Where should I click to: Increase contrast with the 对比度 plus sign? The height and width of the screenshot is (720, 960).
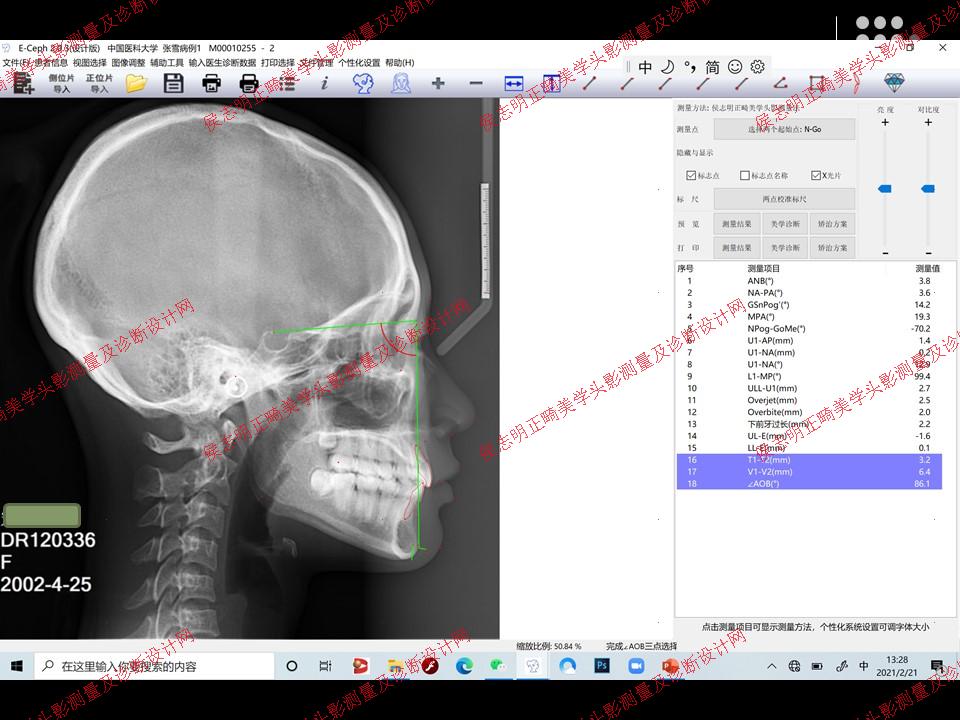(x=928, y=122)
